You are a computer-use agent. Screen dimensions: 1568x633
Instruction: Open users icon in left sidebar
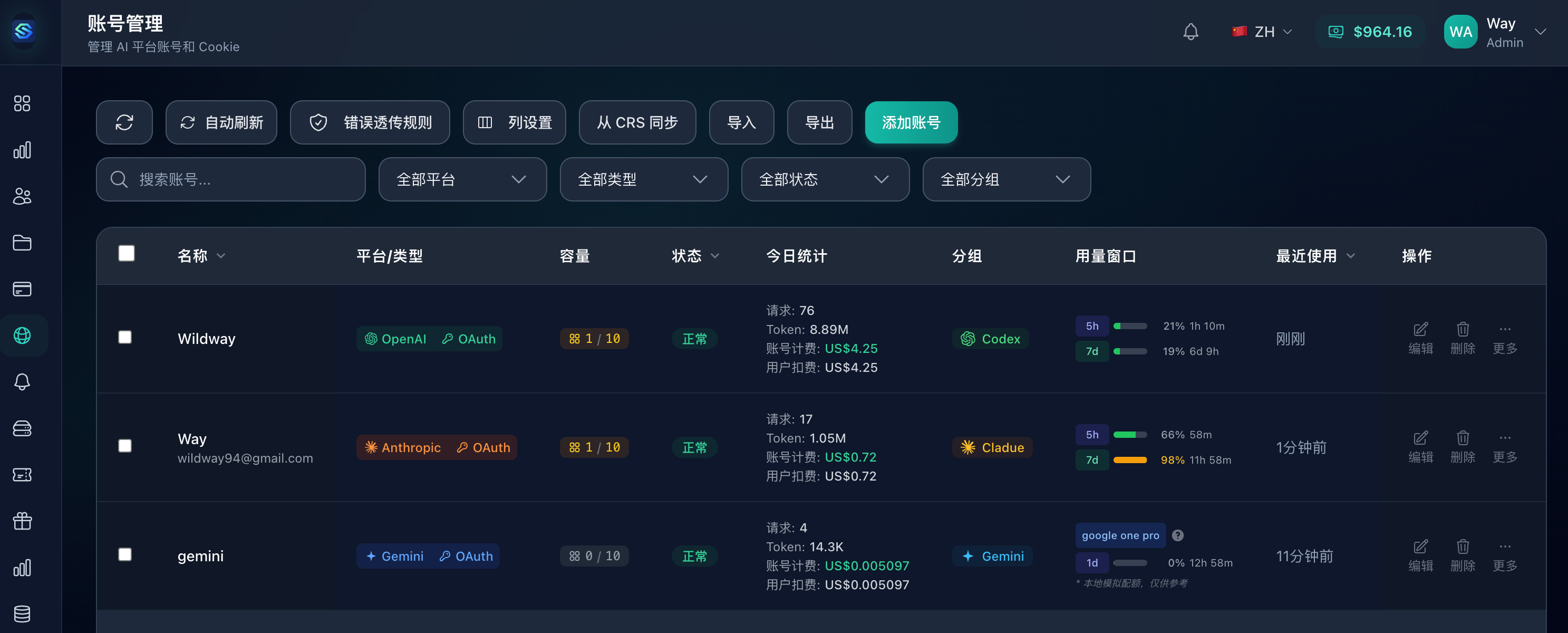pyautogui.click(x=22, y=196)
